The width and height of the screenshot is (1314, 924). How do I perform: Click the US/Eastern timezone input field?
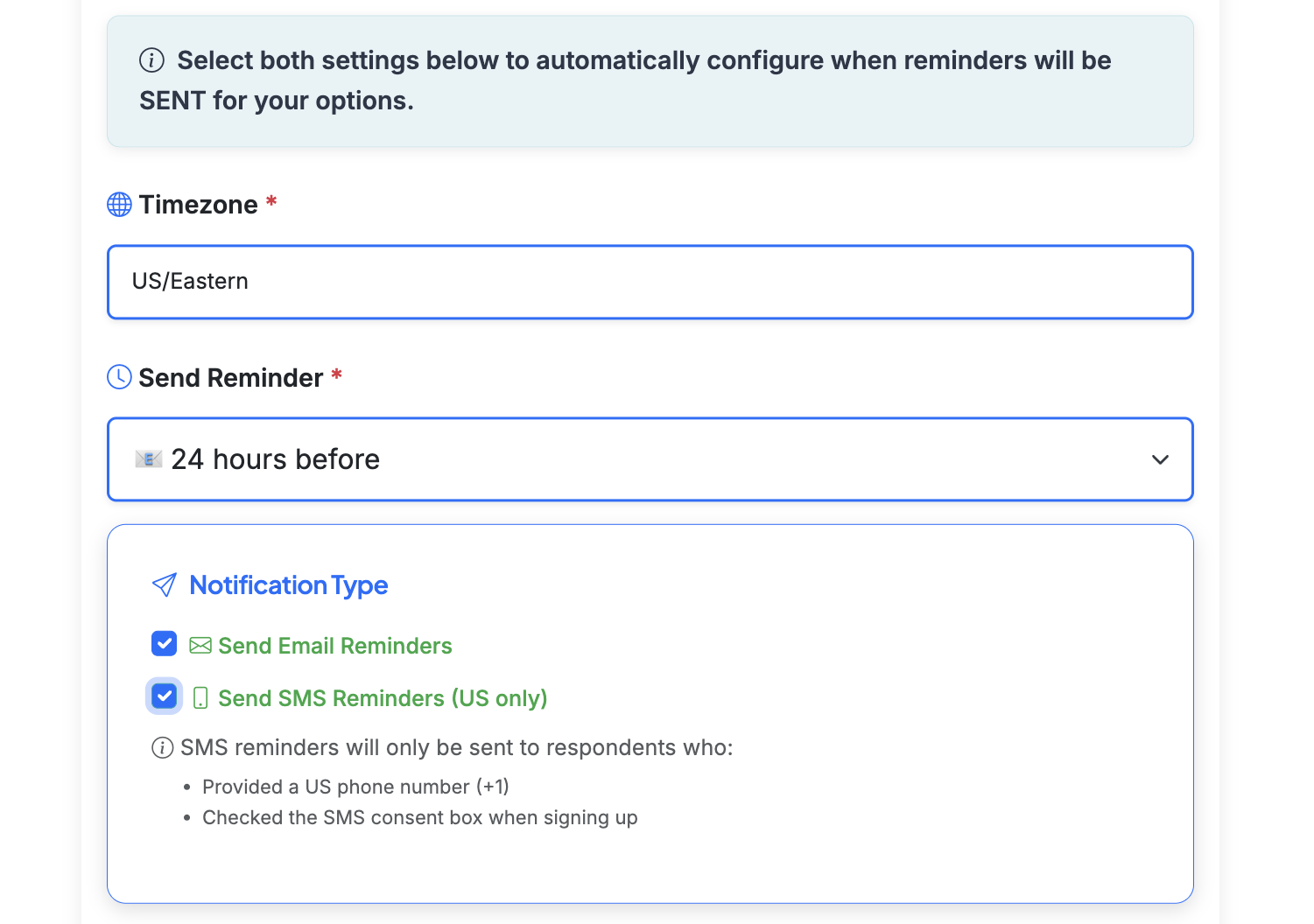pyautogui.click(x=650, y=282)
